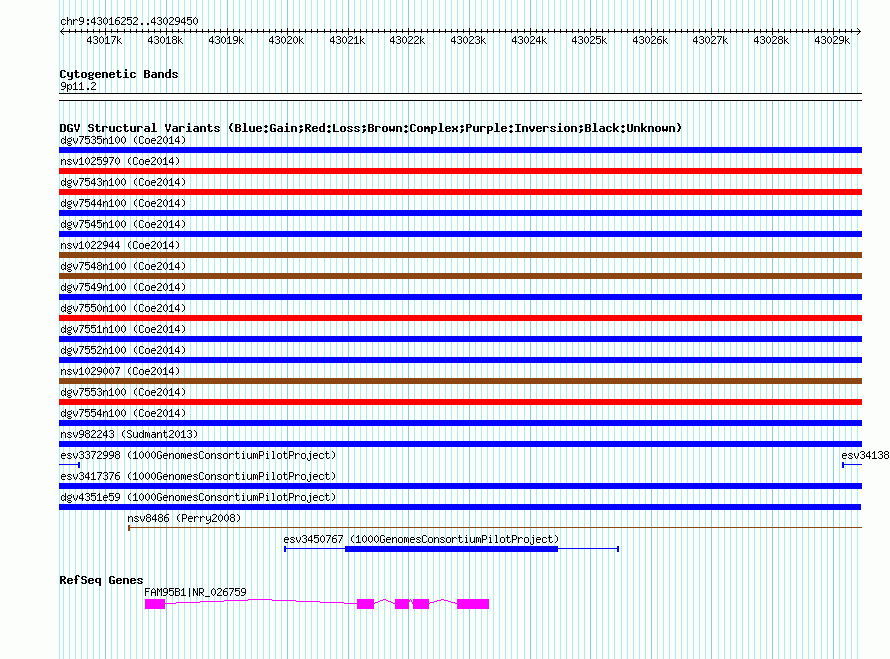The height and width of the screenshot is (659, 890).
Task: Select the dgv7549n100 blue gain bar
Action: pos(460,297)
